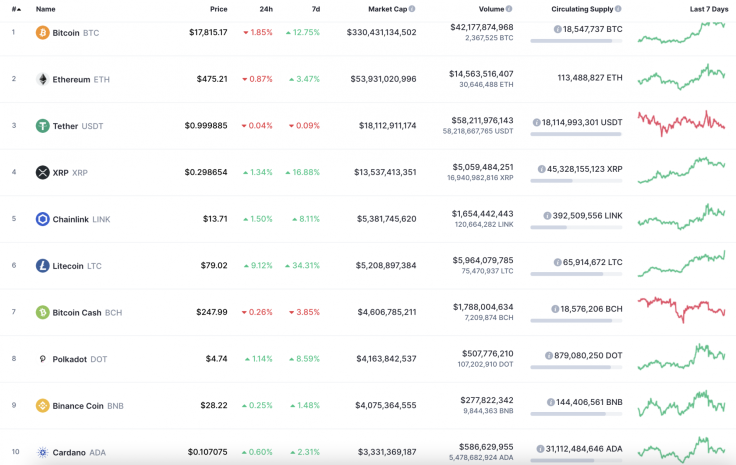Viewport: 736px width, 465px height.
Task: Click info icon beside Bitcoin Cash supply
Action: pos(555,309)
